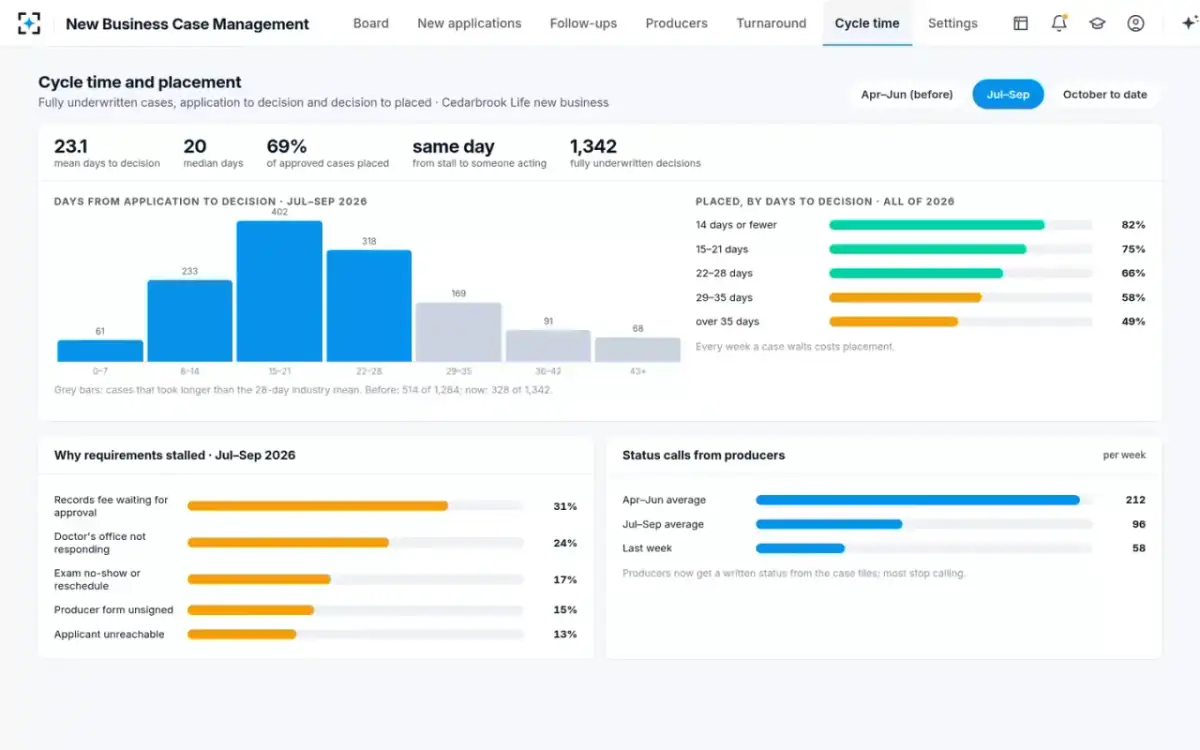Click the same day stall metric

[x=479, y=153]
